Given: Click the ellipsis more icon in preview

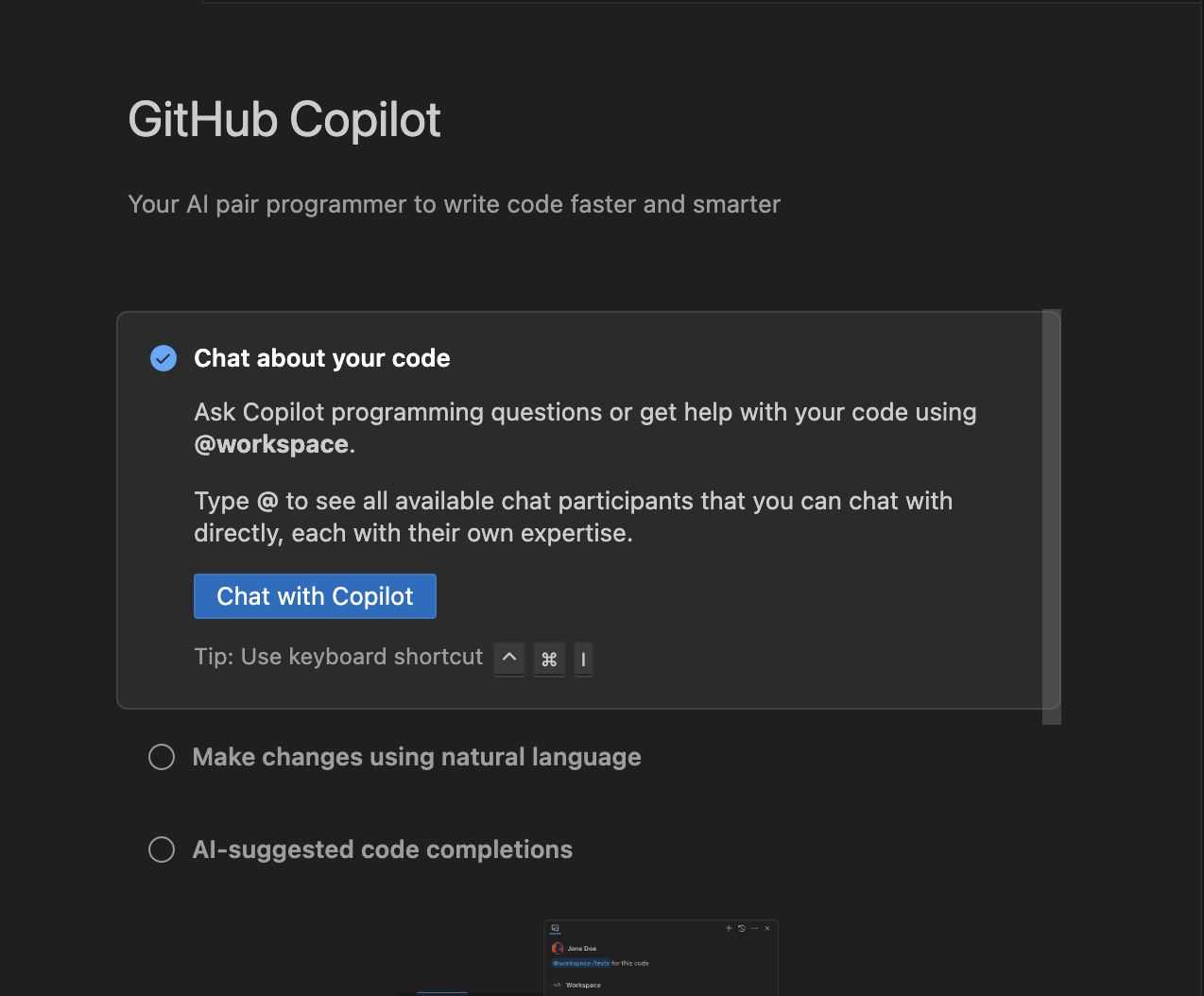Looking at the screenshot, I should click(x=754, y=928).
